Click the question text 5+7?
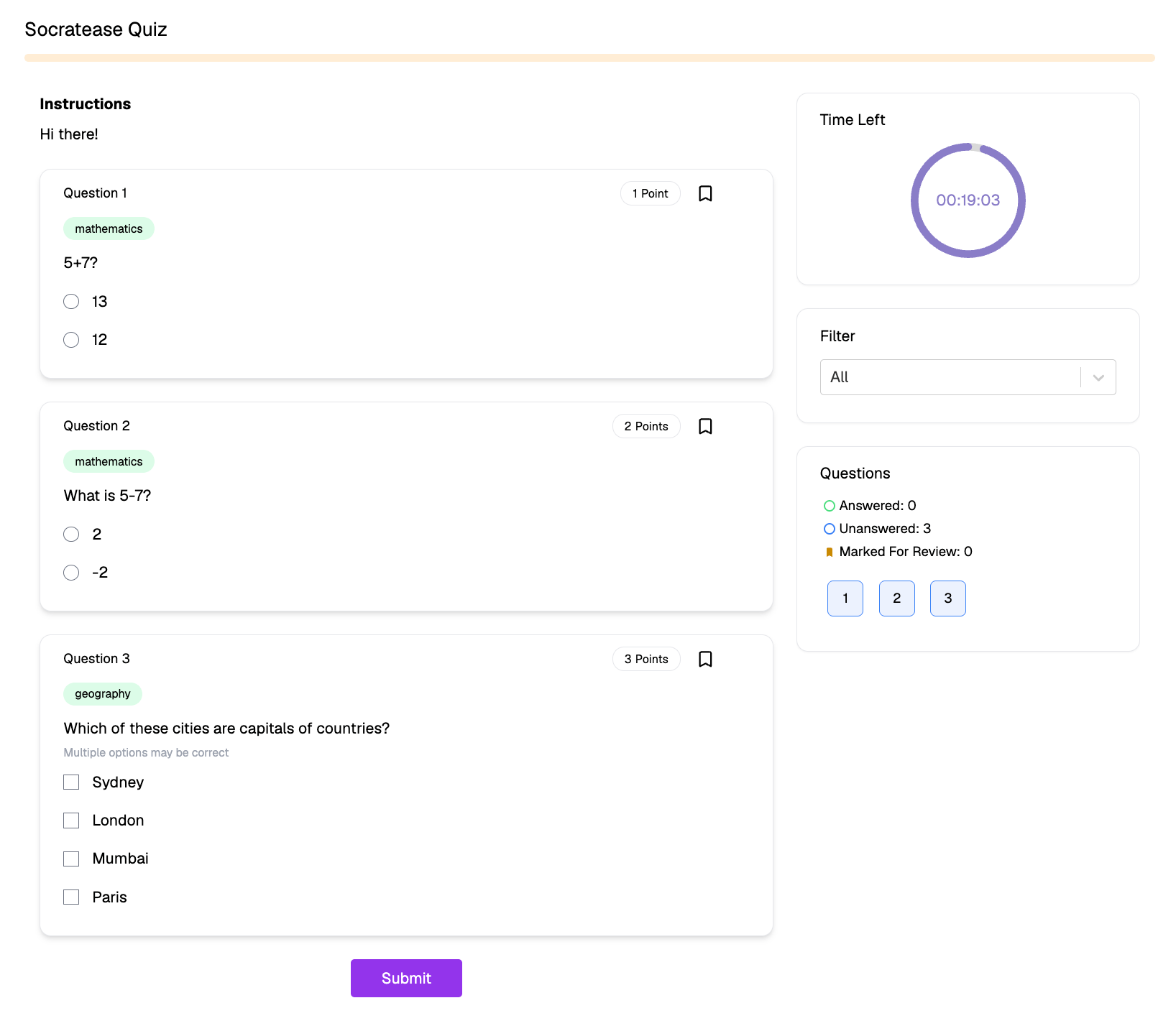Screen dimensions: 1176x1026 (x=81, y=263)
